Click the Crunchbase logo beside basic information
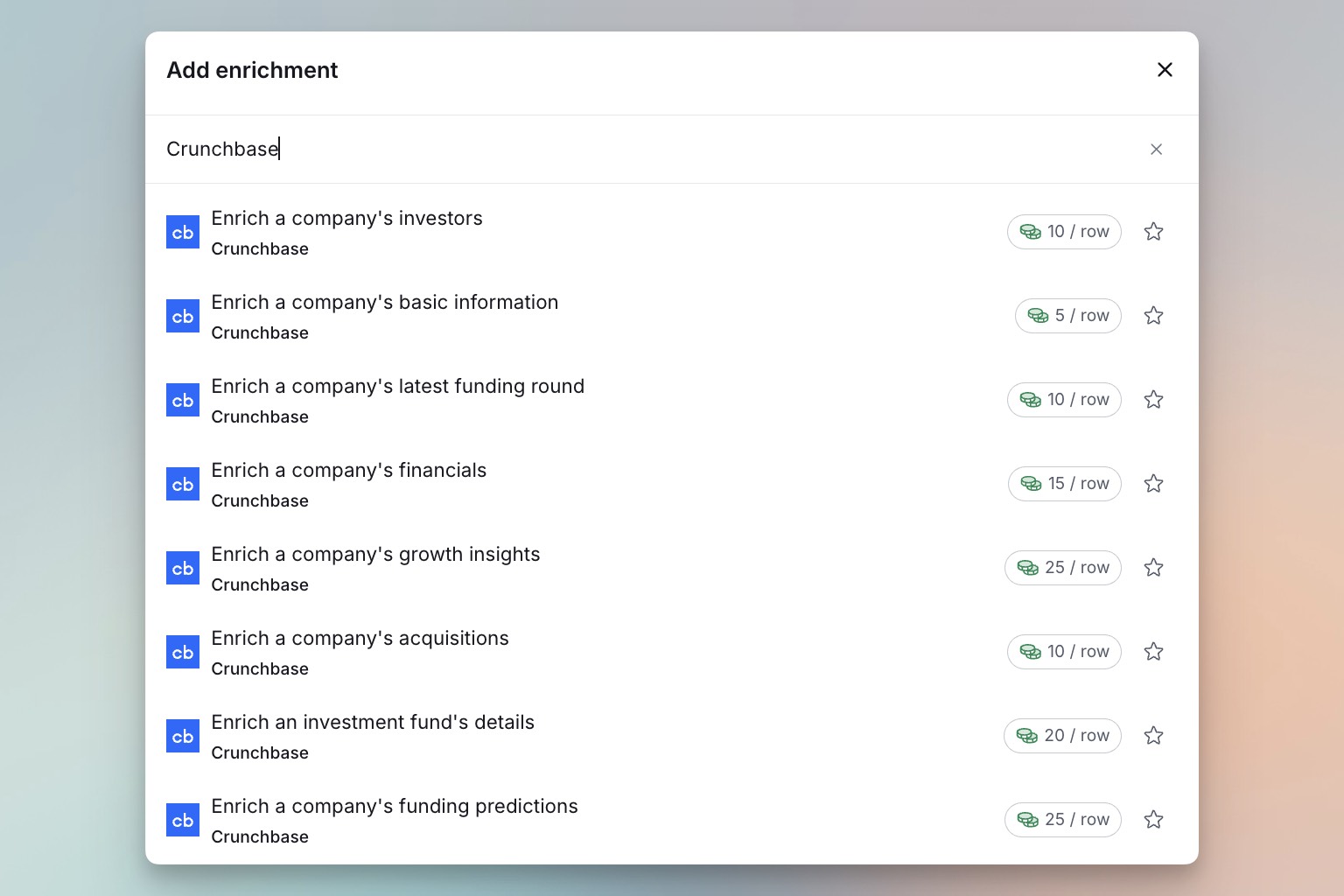The width and height of the screenshot is (1344, 896). pos(183,316)
